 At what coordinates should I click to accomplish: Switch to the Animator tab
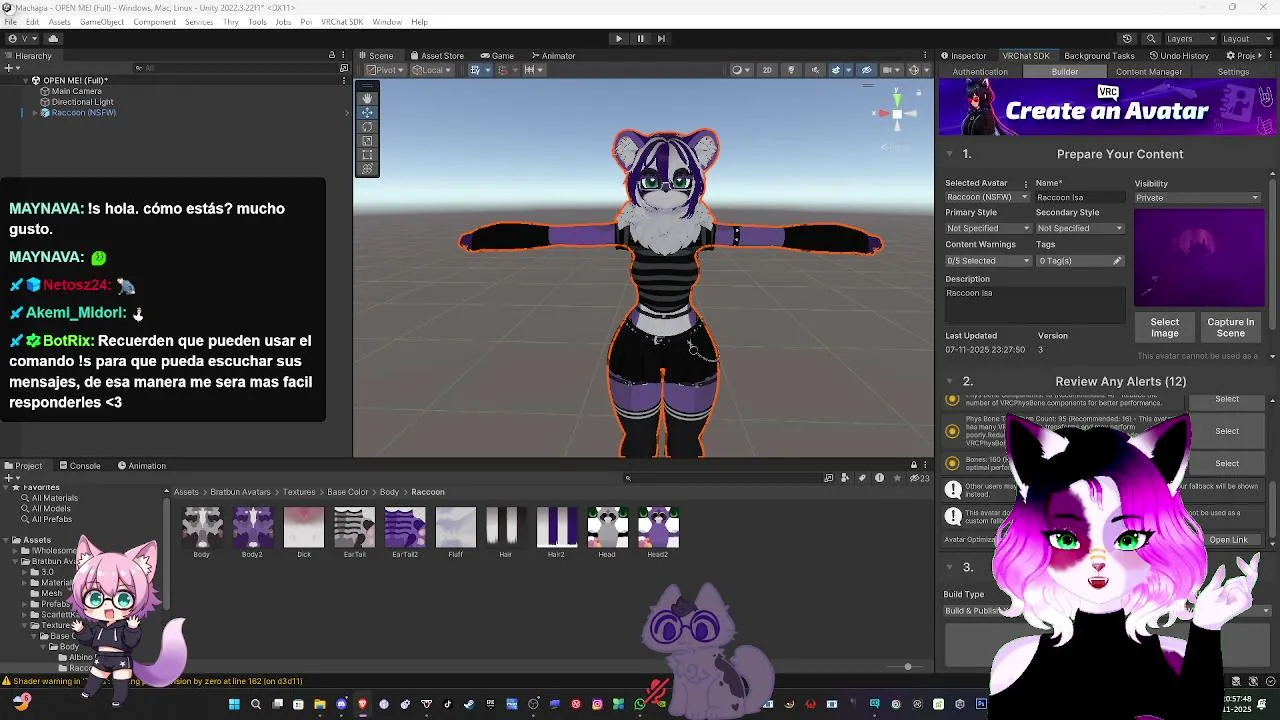coord(553,56)
